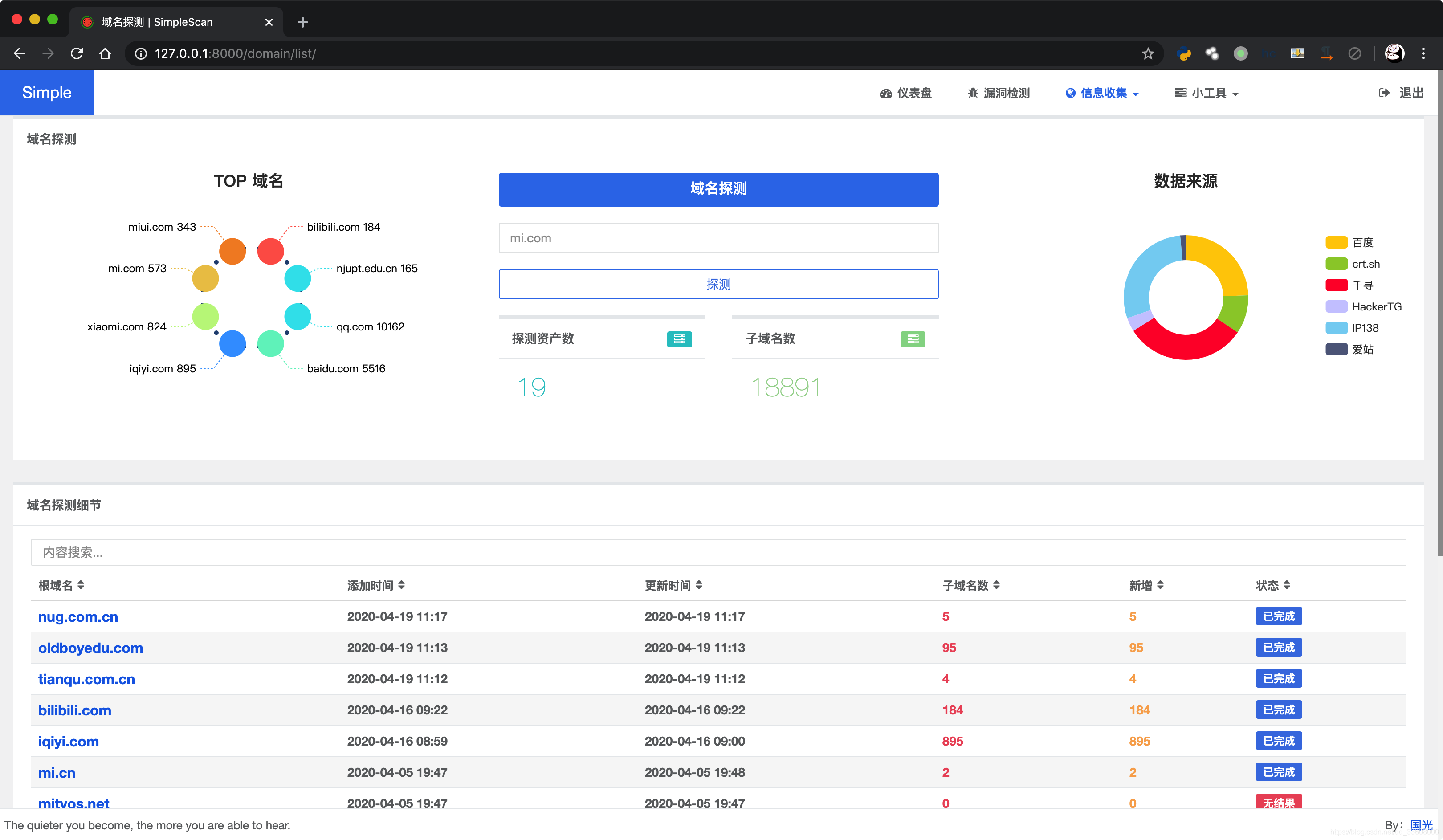The height and width of the screenshot is (840, 1443).
Task: Open the tianqu.com.cn domain link
Action: click(x=86, y=679)
